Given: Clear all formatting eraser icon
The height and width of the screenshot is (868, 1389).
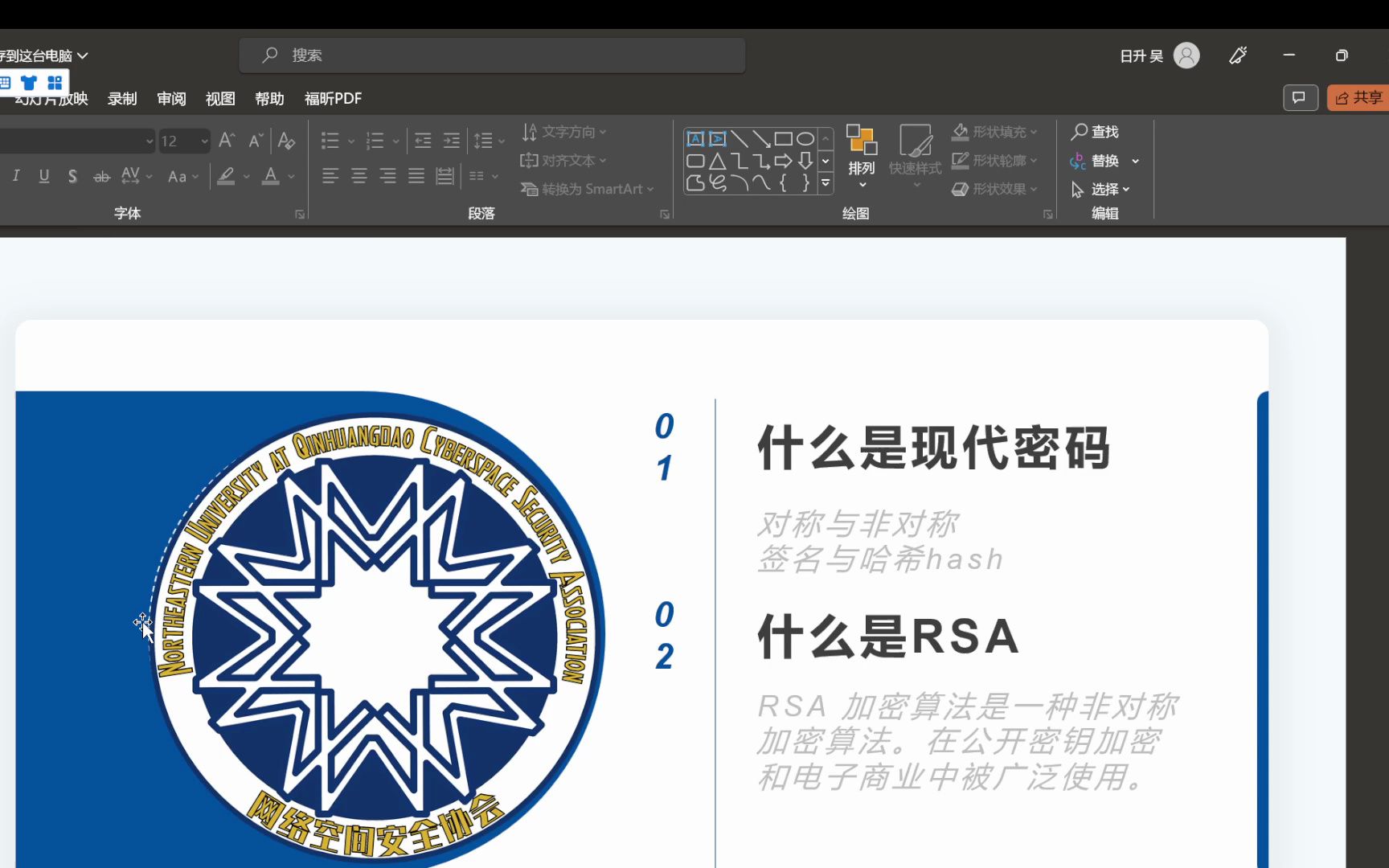Looking at the screenshot, I should point(286,141).
